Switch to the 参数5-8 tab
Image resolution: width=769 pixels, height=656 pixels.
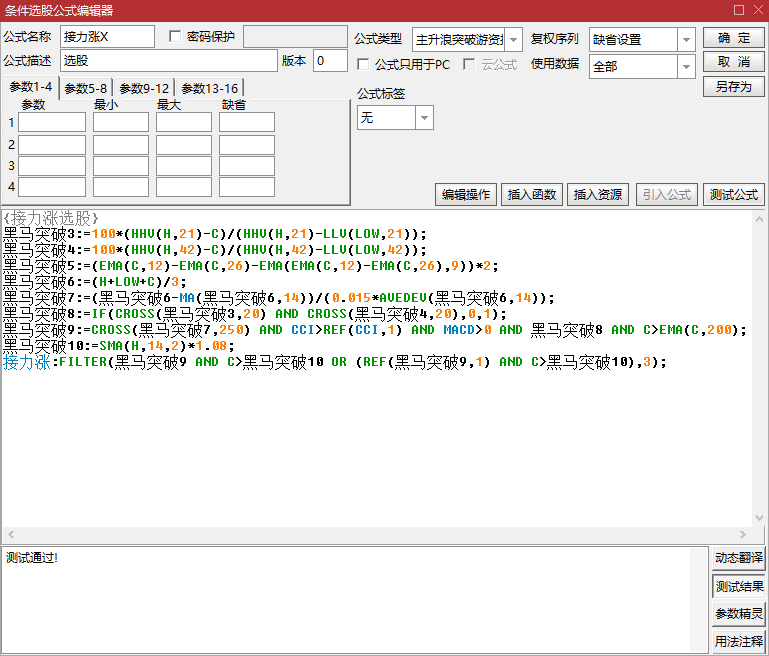[x=86, y=88]
